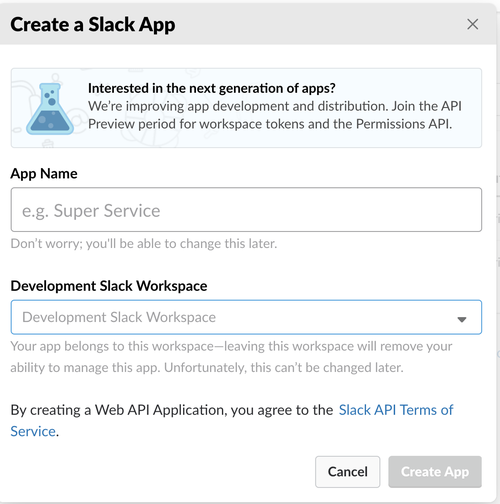Viewport: 500px width, 504px height.
Task: Click the 'Interested in the next generation' headline
Action: (211, 88)
